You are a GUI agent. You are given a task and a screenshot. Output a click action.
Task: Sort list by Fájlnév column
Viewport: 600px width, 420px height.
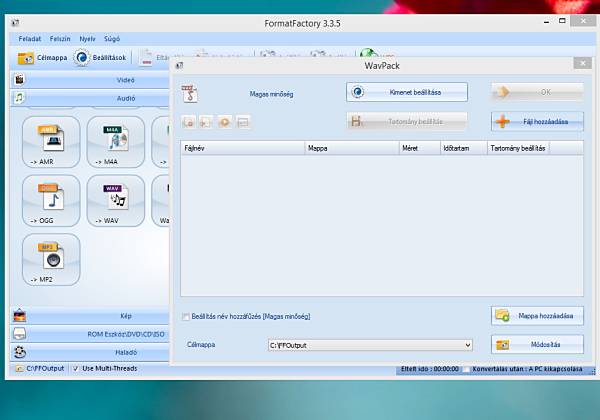[x=243, y=148]
